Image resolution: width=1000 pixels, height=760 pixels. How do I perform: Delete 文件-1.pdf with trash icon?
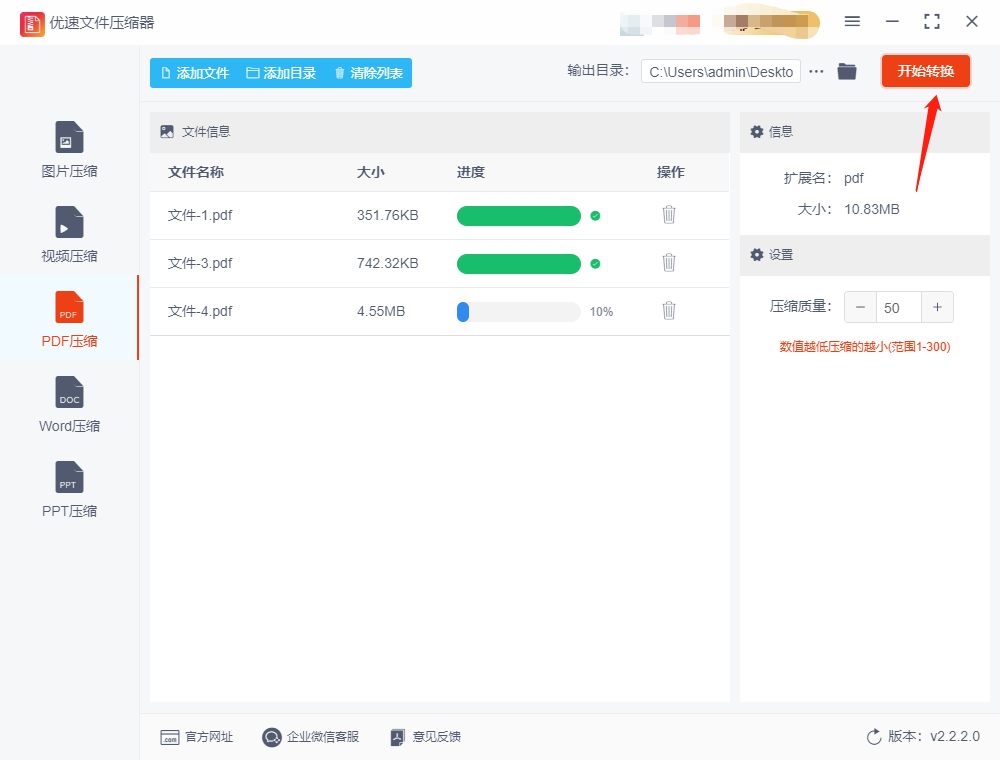(668, 215)
